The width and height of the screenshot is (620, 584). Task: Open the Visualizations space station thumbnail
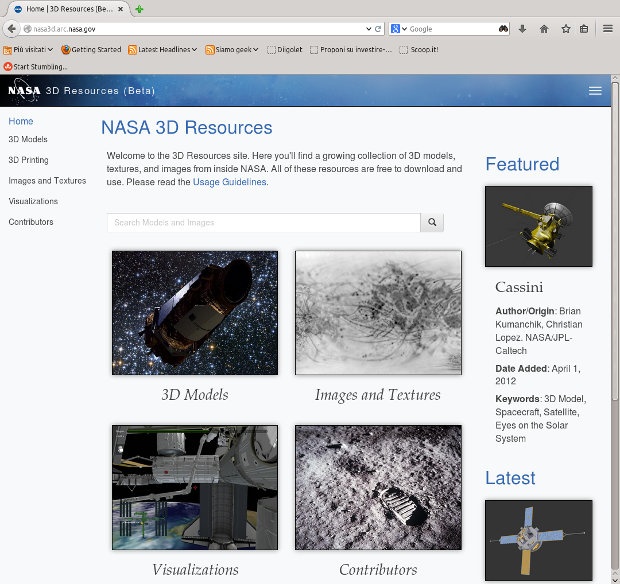195,488
